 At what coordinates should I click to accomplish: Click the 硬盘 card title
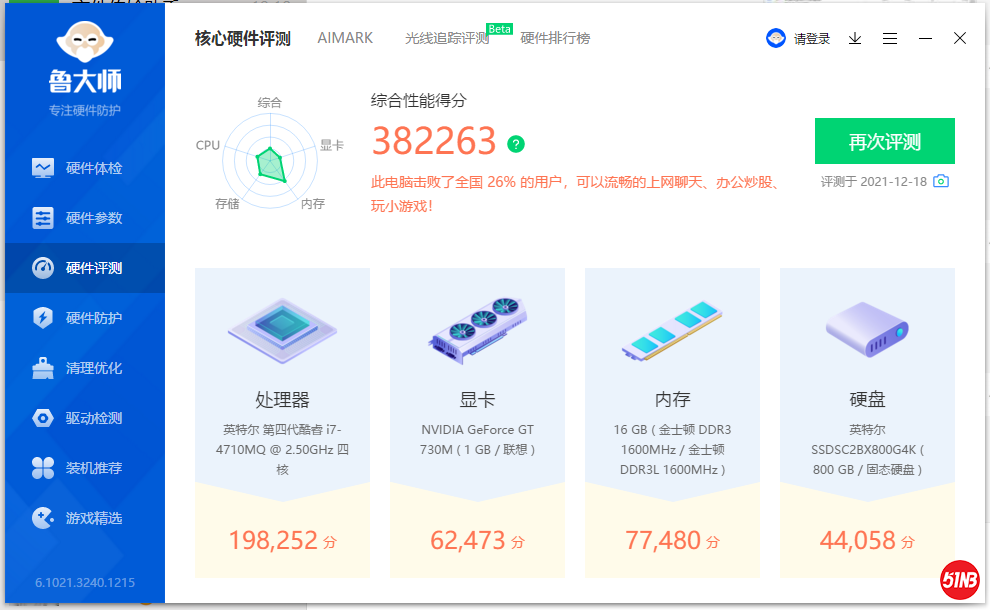point(868,400)
